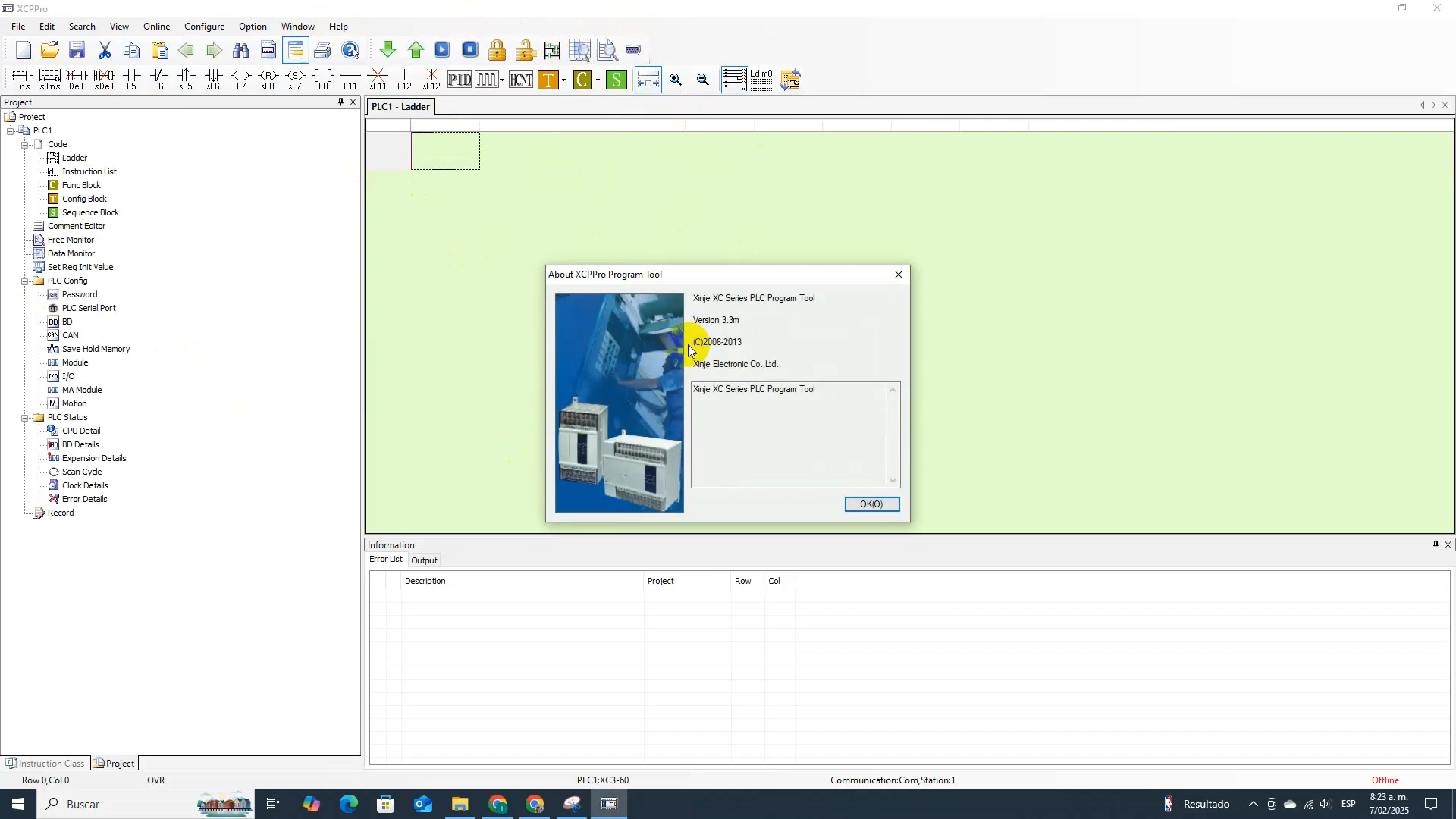This screenshot has width=1456, height=819.
Task: Open the PID instruction tool
Action: (459, 80)
